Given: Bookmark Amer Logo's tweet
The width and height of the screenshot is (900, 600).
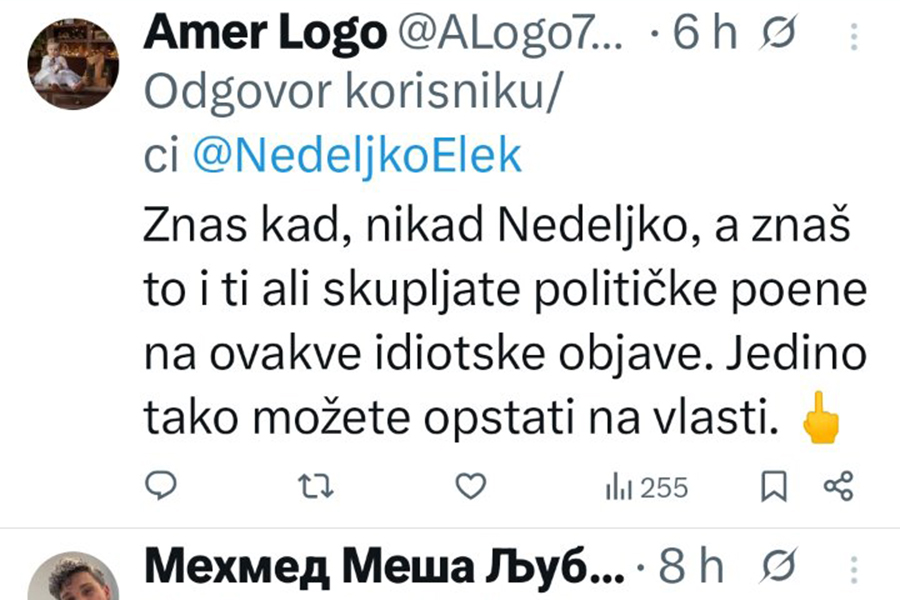Looking at the screenshot, I should click(774, 487).
